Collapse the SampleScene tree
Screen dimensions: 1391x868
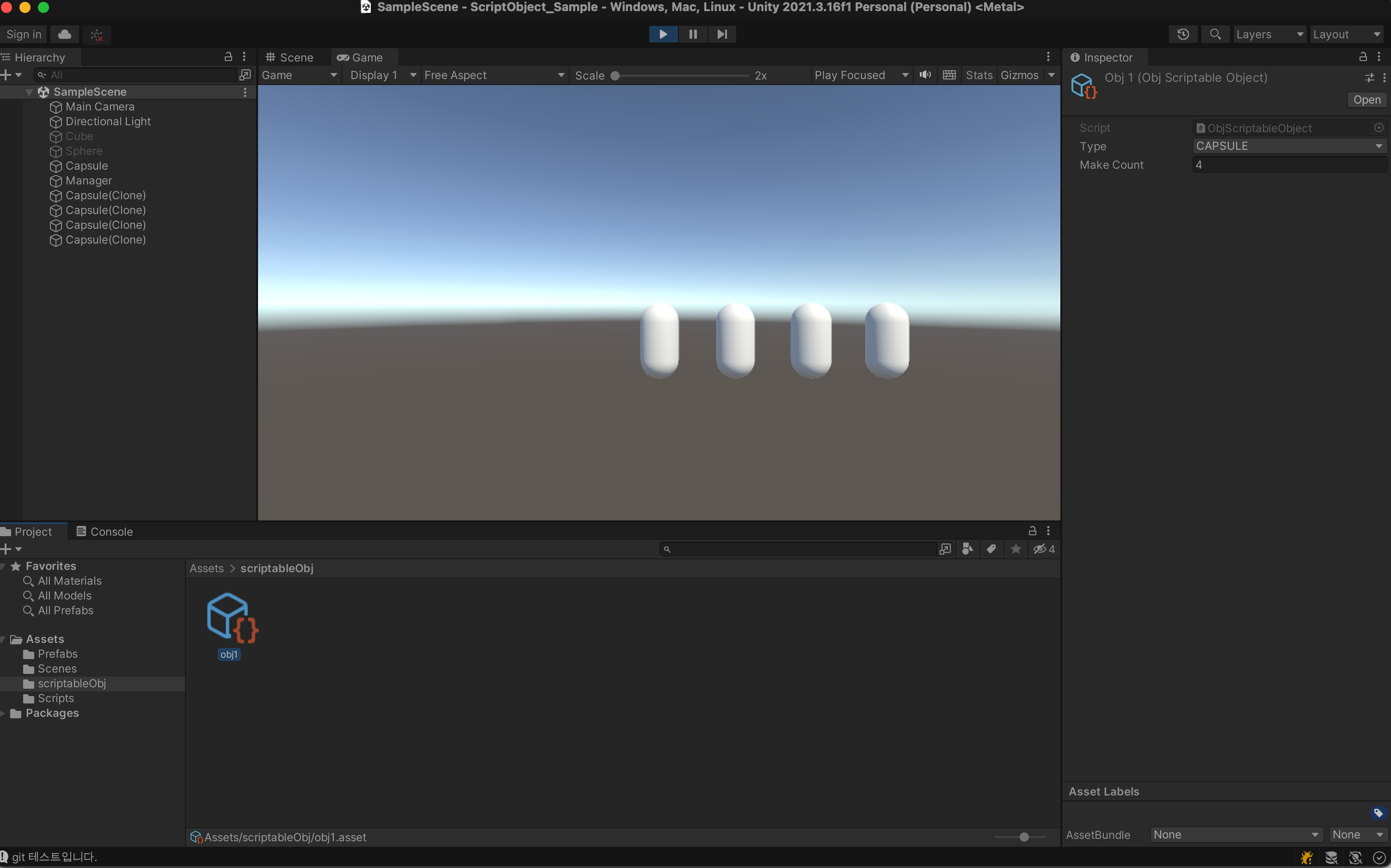pos(29,92)
